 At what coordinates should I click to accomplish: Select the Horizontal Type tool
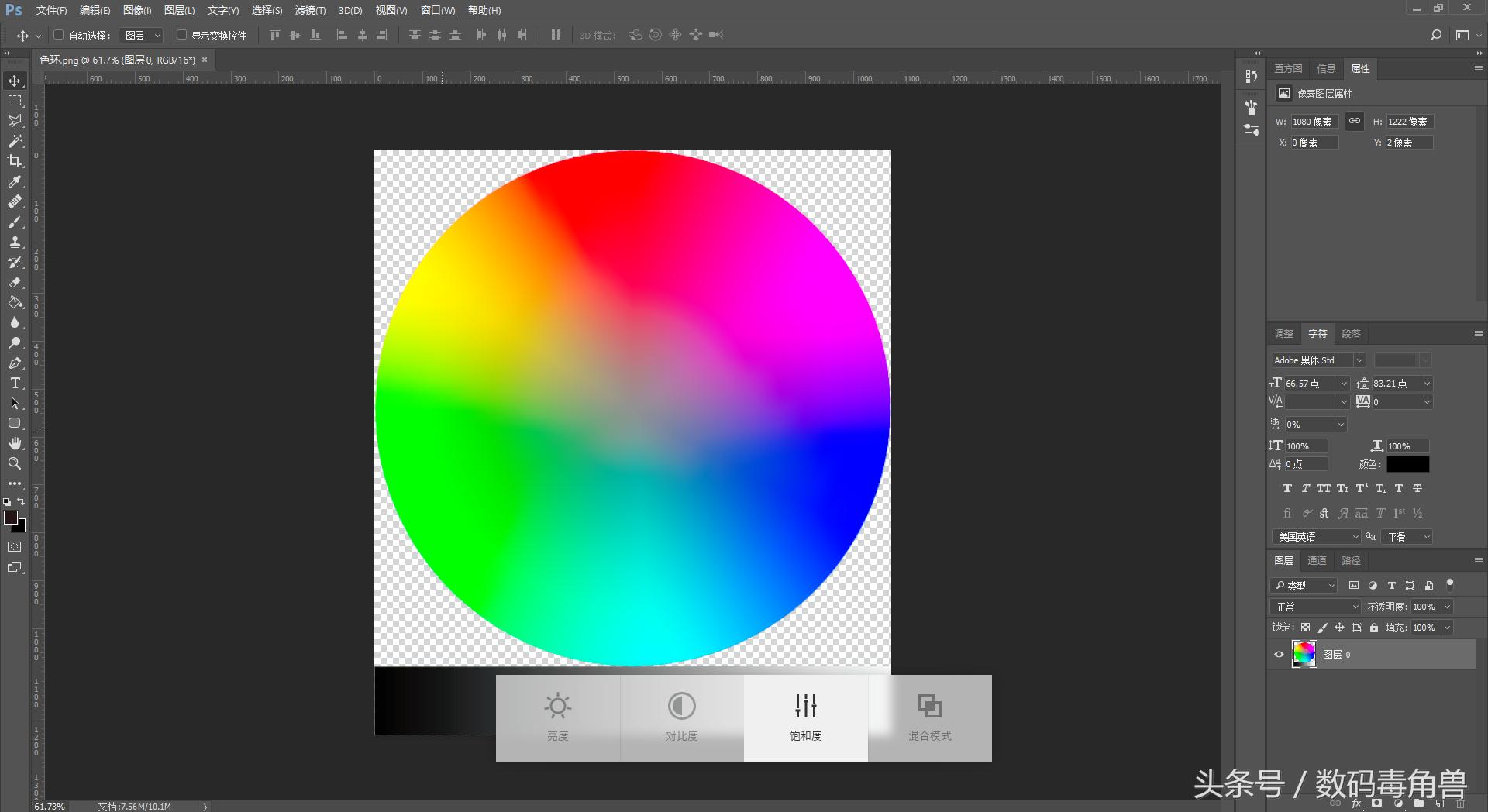pos(15,383)
